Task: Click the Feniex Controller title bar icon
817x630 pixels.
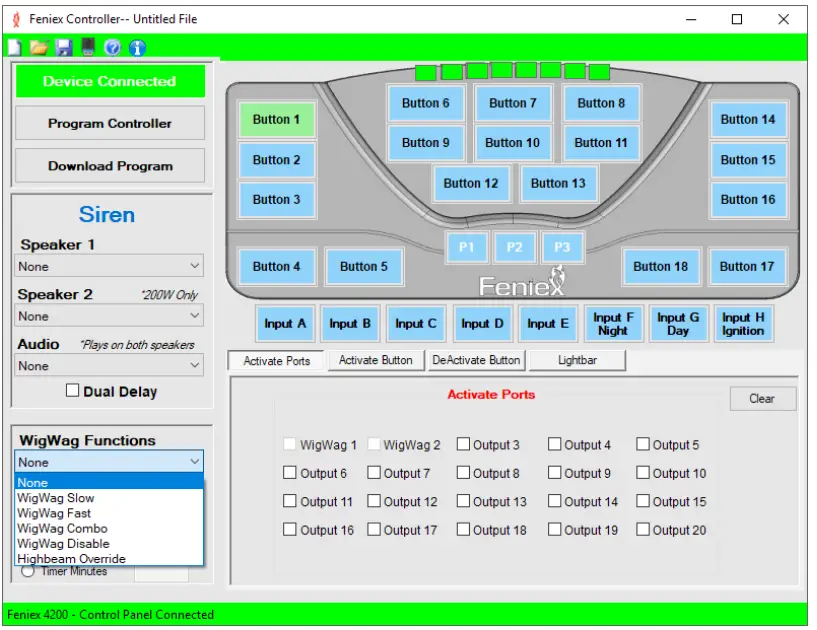Action: click(x=16, y=19)
